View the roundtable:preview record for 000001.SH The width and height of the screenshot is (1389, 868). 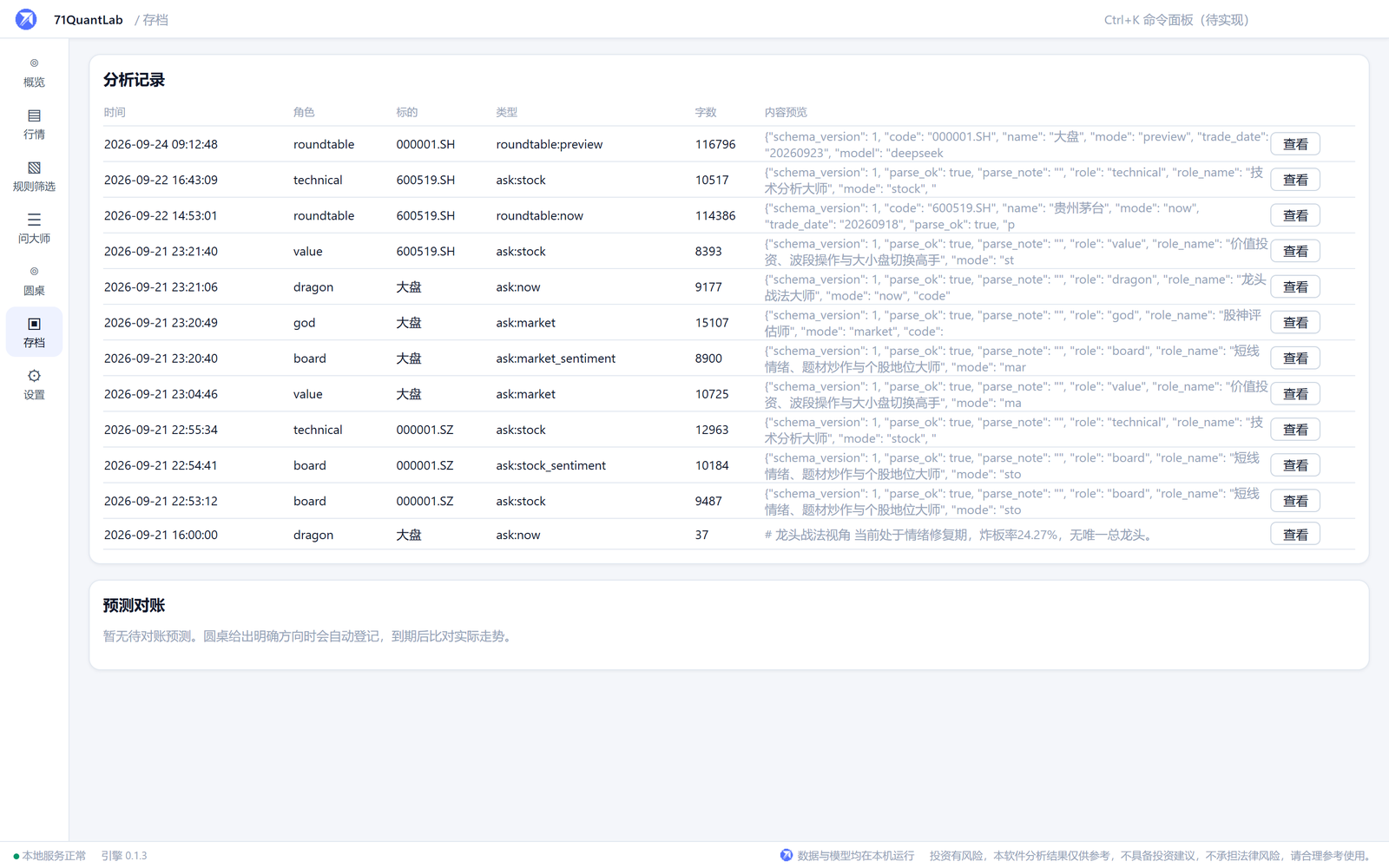[x=1295, y=144]
